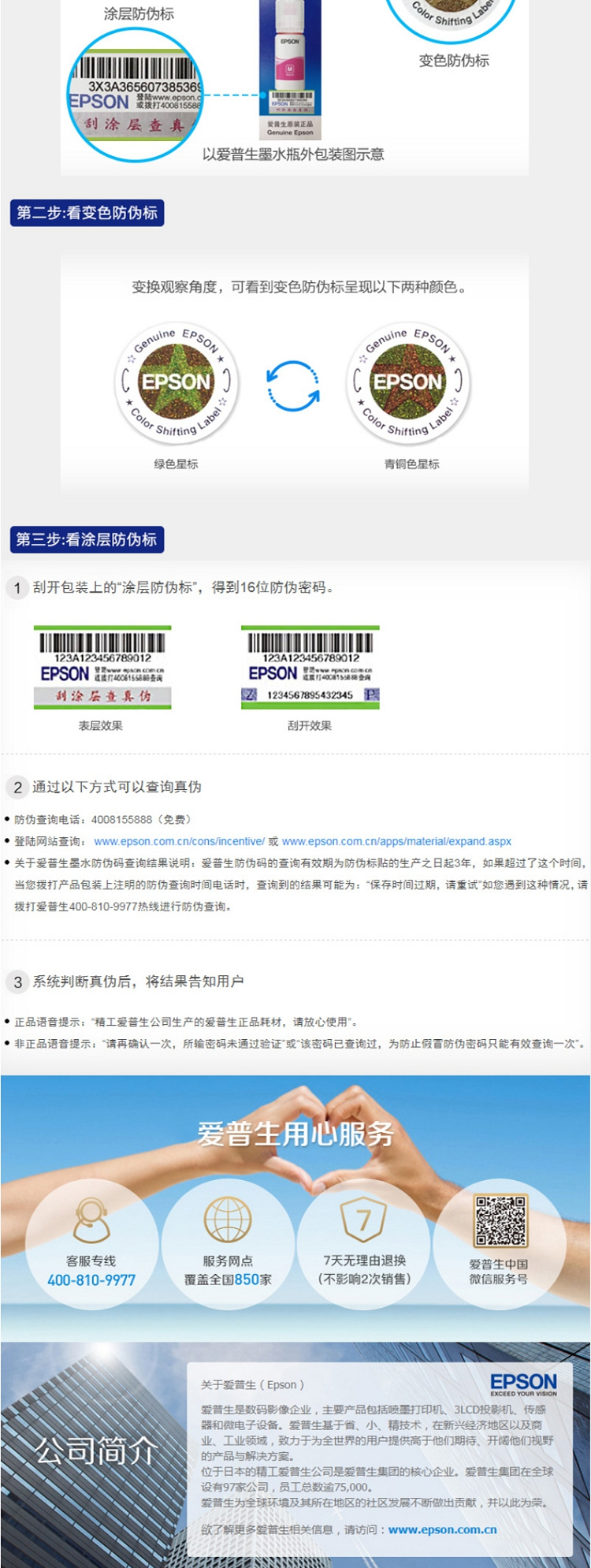This screenshot has height=1568, width=591.
Task: Click hotline number 400-810-9977
Action: [91, 1280]
